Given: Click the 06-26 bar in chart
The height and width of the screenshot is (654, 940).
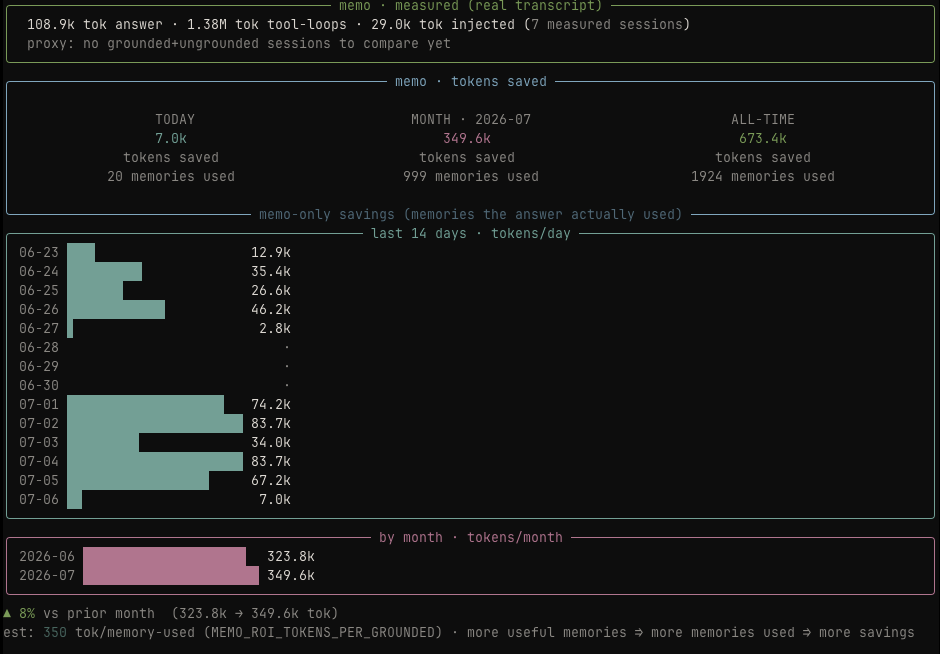Looking at the screenshot, I should point(116,309).
